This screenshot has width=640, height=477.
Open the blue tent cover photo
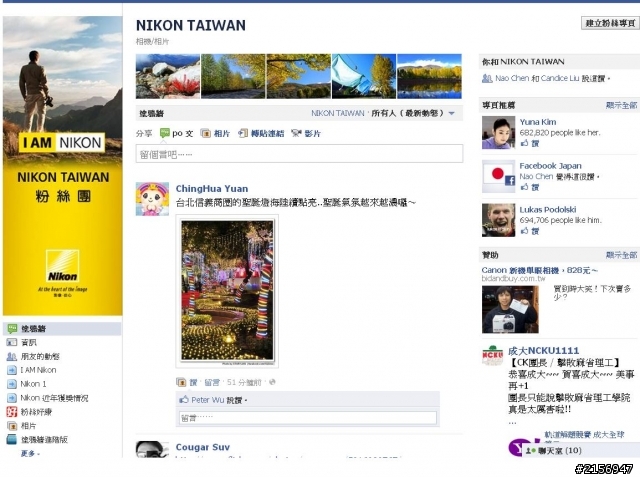click(x=364, y=76)
